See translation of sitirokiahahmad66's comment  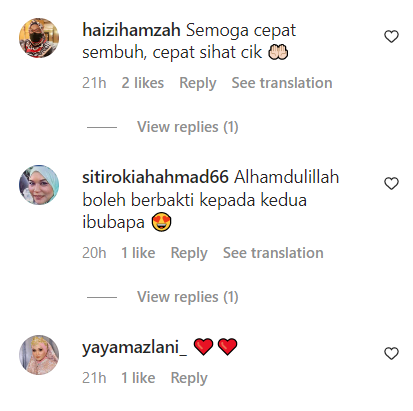point(273,253)
